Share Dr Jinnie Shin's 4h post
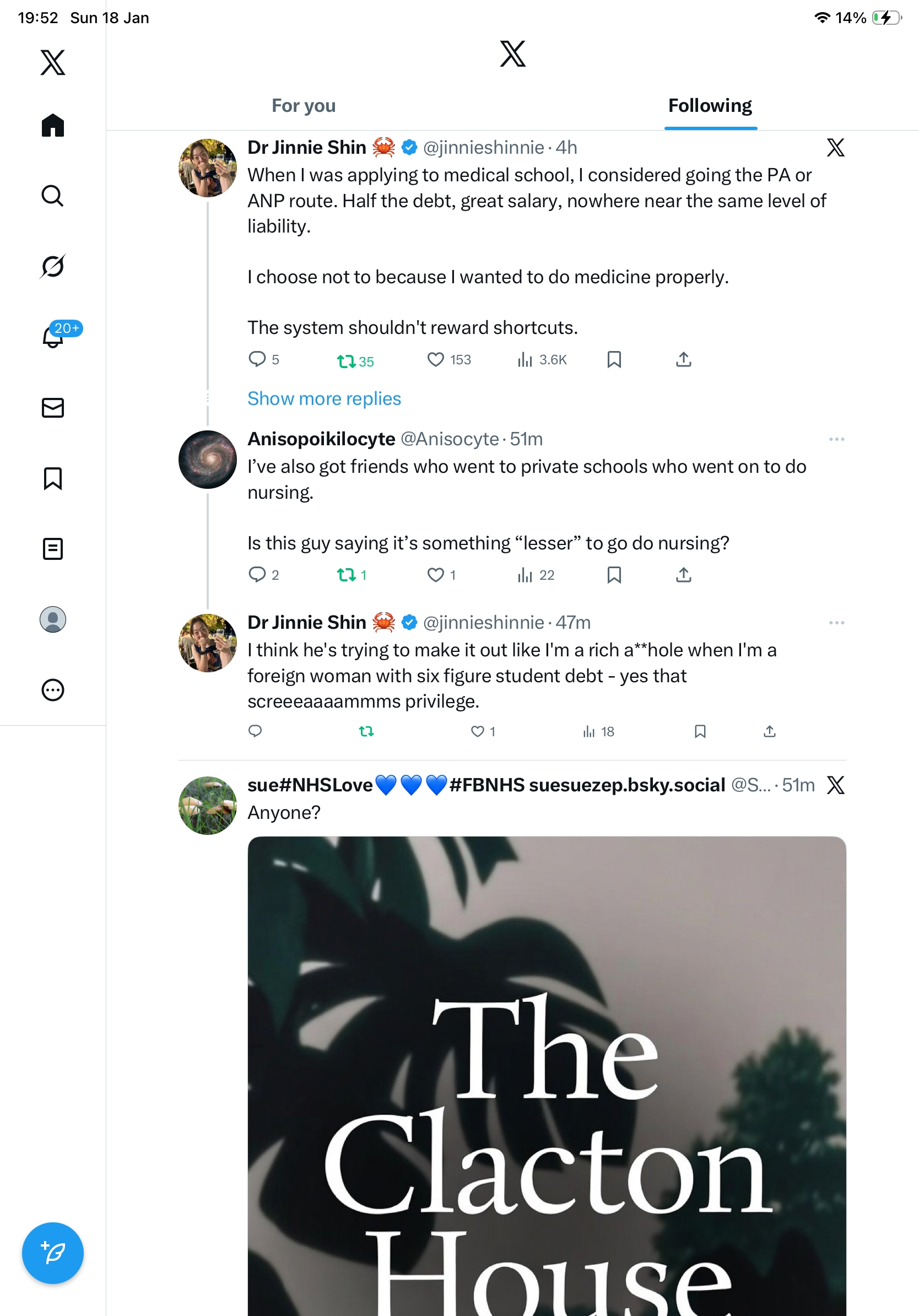 [683, 359]
